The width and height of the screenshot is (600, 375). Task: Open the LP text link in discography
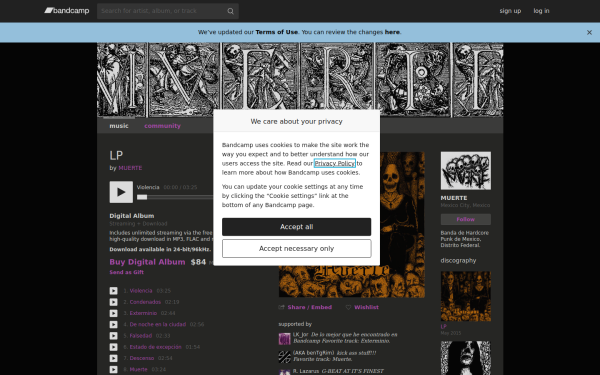coord(443,327)
